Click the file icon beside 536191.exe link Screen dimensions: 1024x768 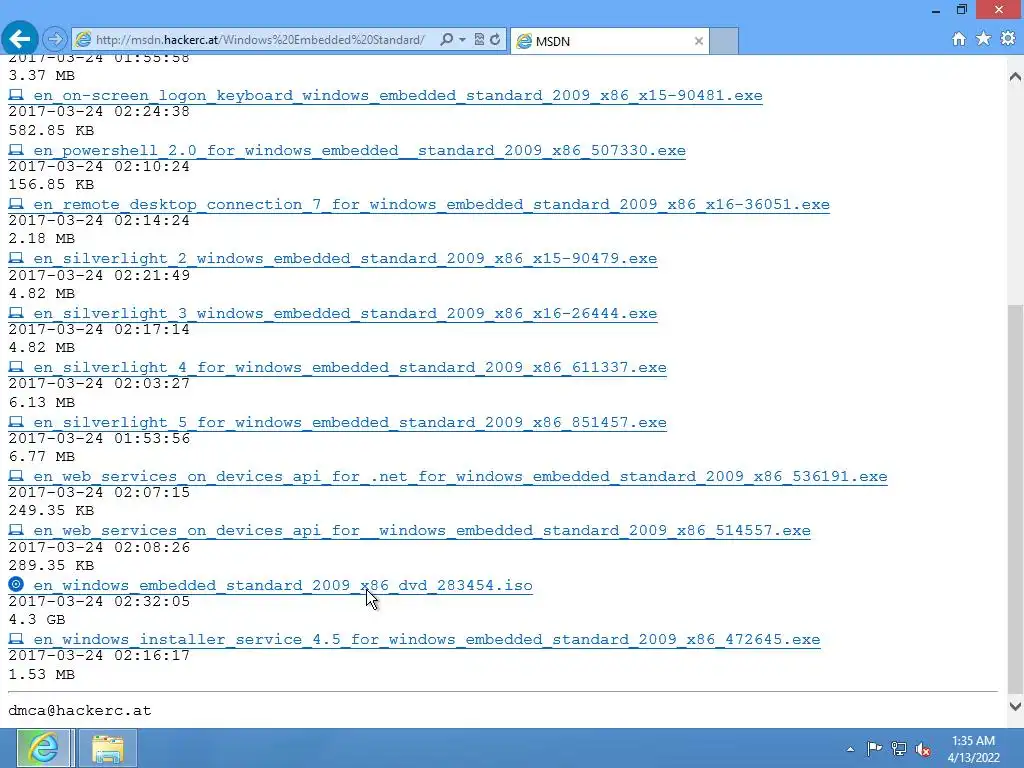[x=16, y=476]
